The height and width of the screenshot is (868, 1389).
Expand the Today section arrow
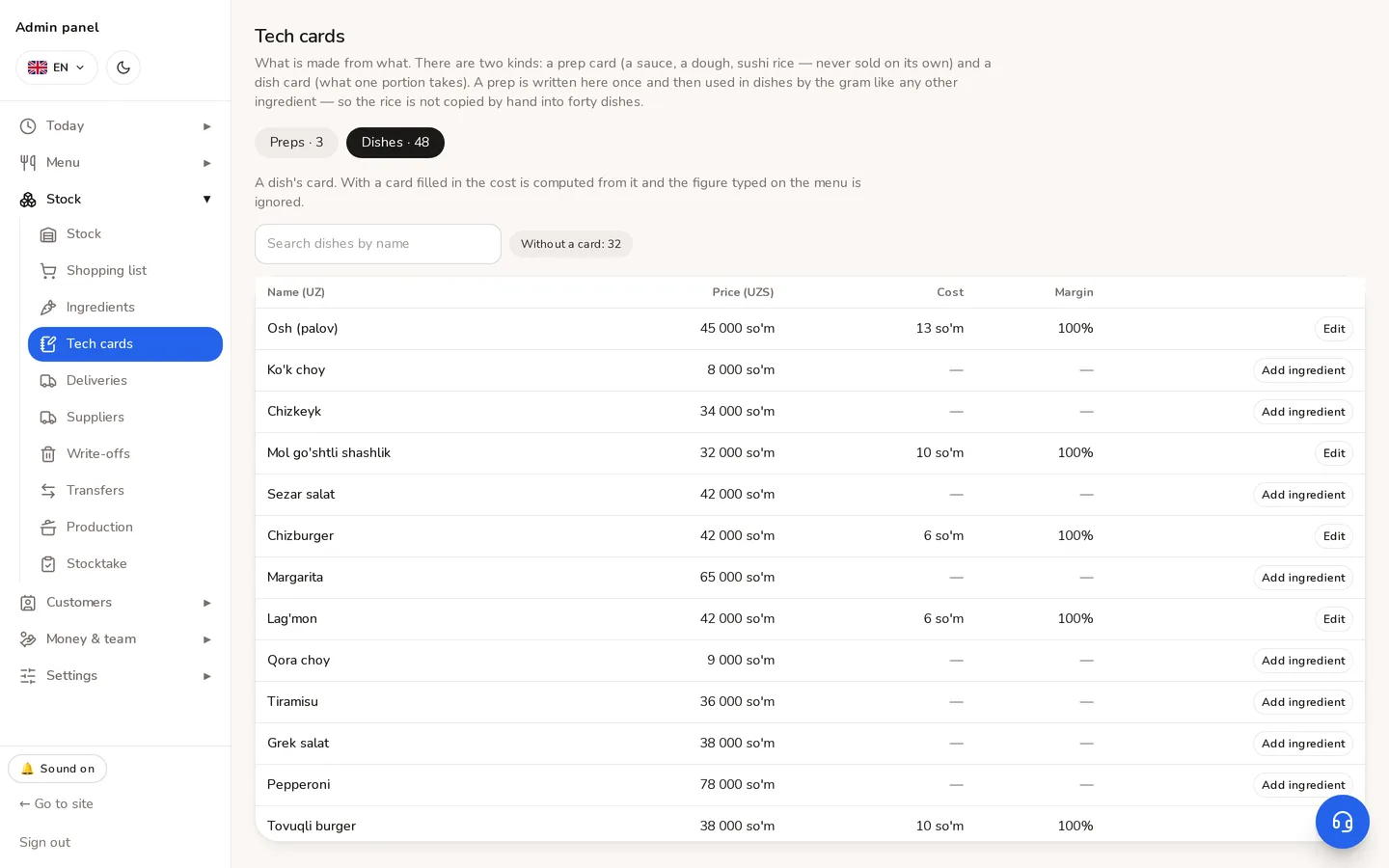(206, 126)
